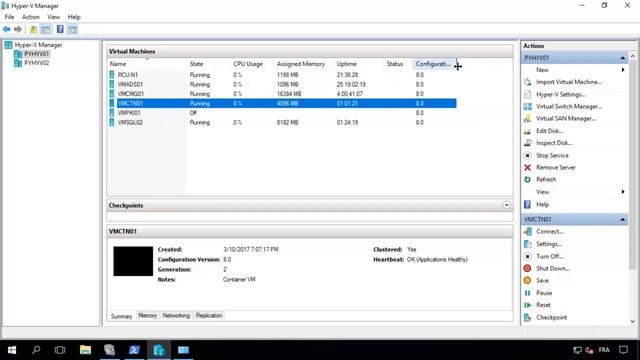The image size is (640, 360).
Task: Select the VMCMG01 virtual machine row
Action: (x=282, y=94)
